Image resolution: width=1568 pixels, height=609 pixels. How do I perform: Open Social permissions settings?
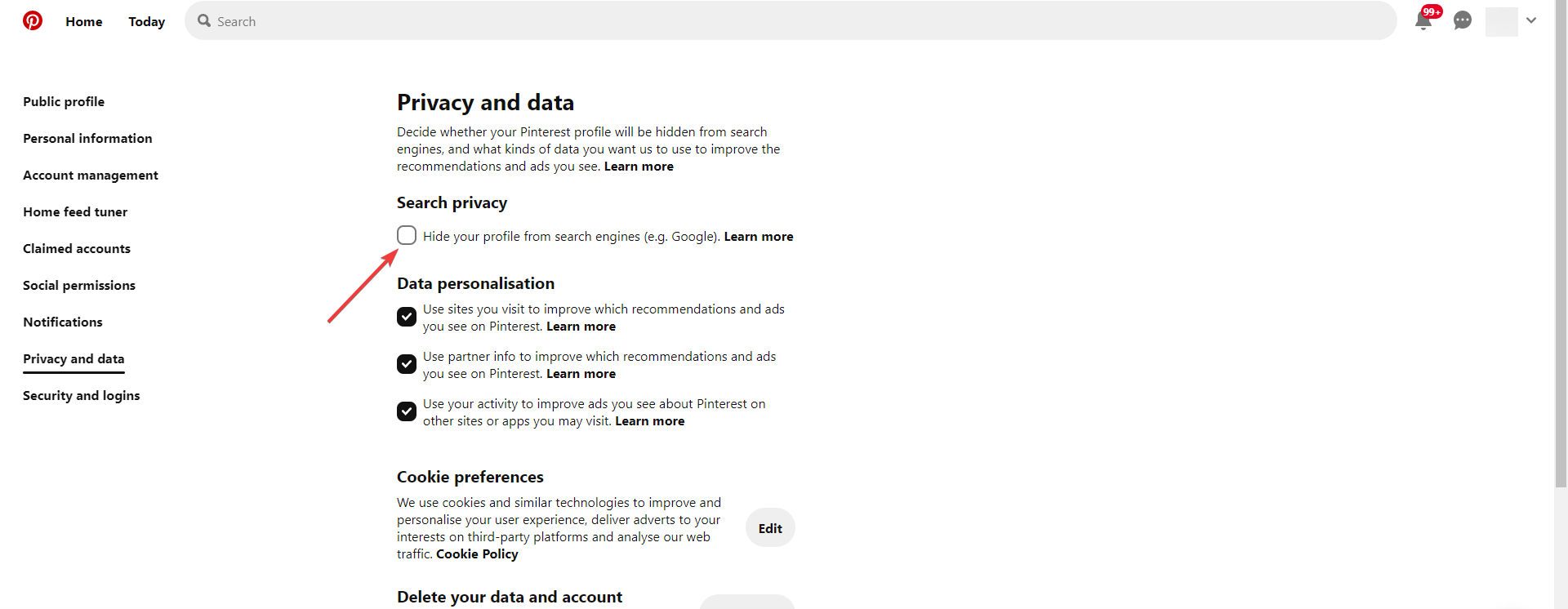coord(79,285)
